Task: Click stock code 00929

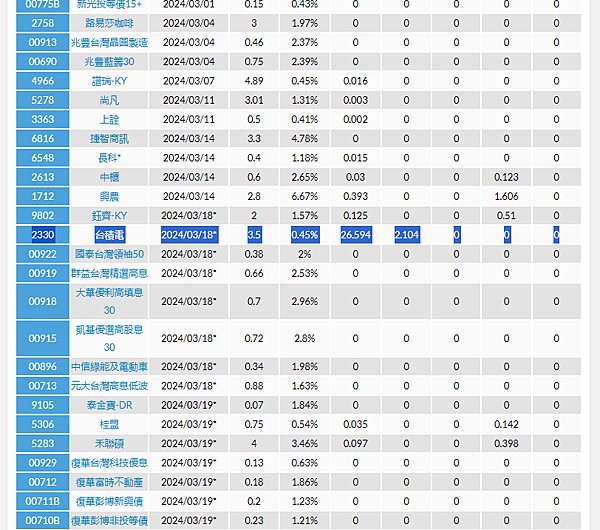Action: coord(42,463)
